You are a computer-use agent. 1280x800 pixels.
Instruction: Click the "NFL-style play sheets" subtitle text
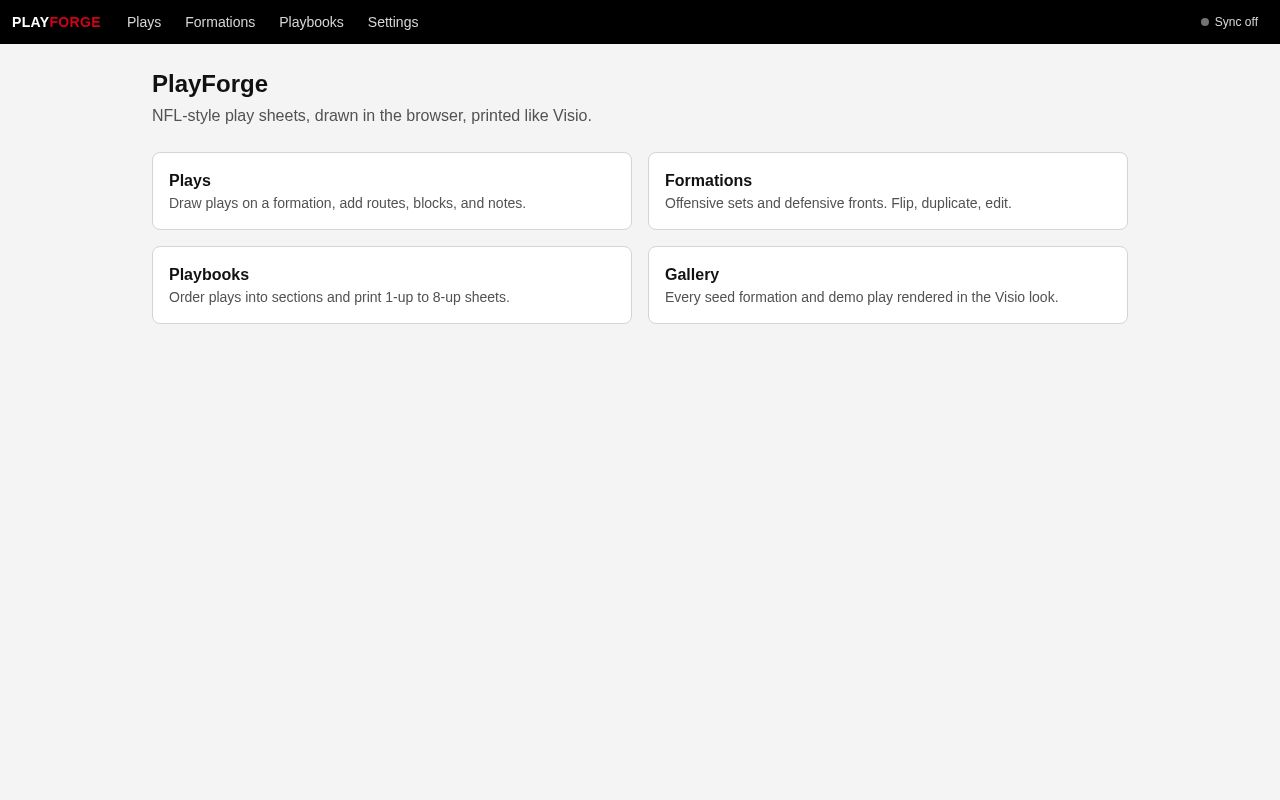coord(372,116)
